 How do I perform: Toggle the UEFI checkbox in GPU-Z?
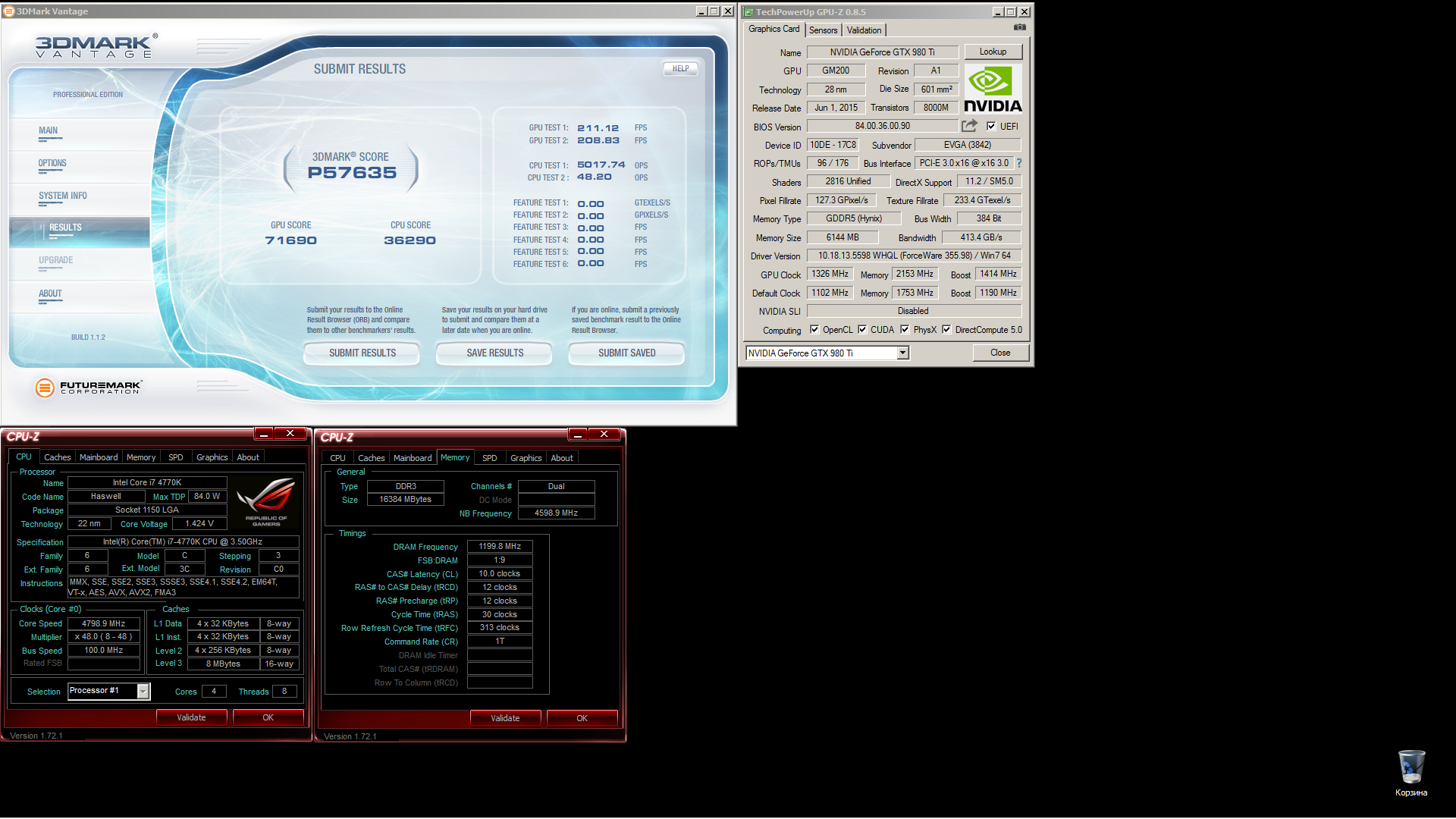coord(991,127)
